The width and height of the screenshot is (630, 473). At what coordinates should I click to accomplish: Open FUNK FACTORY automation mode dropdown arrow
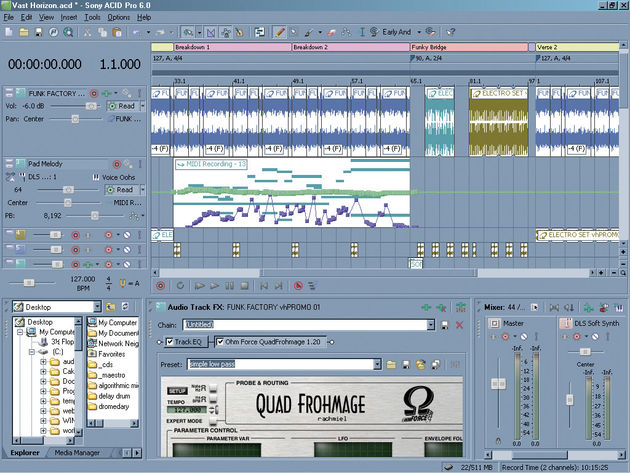click(142, 106)
